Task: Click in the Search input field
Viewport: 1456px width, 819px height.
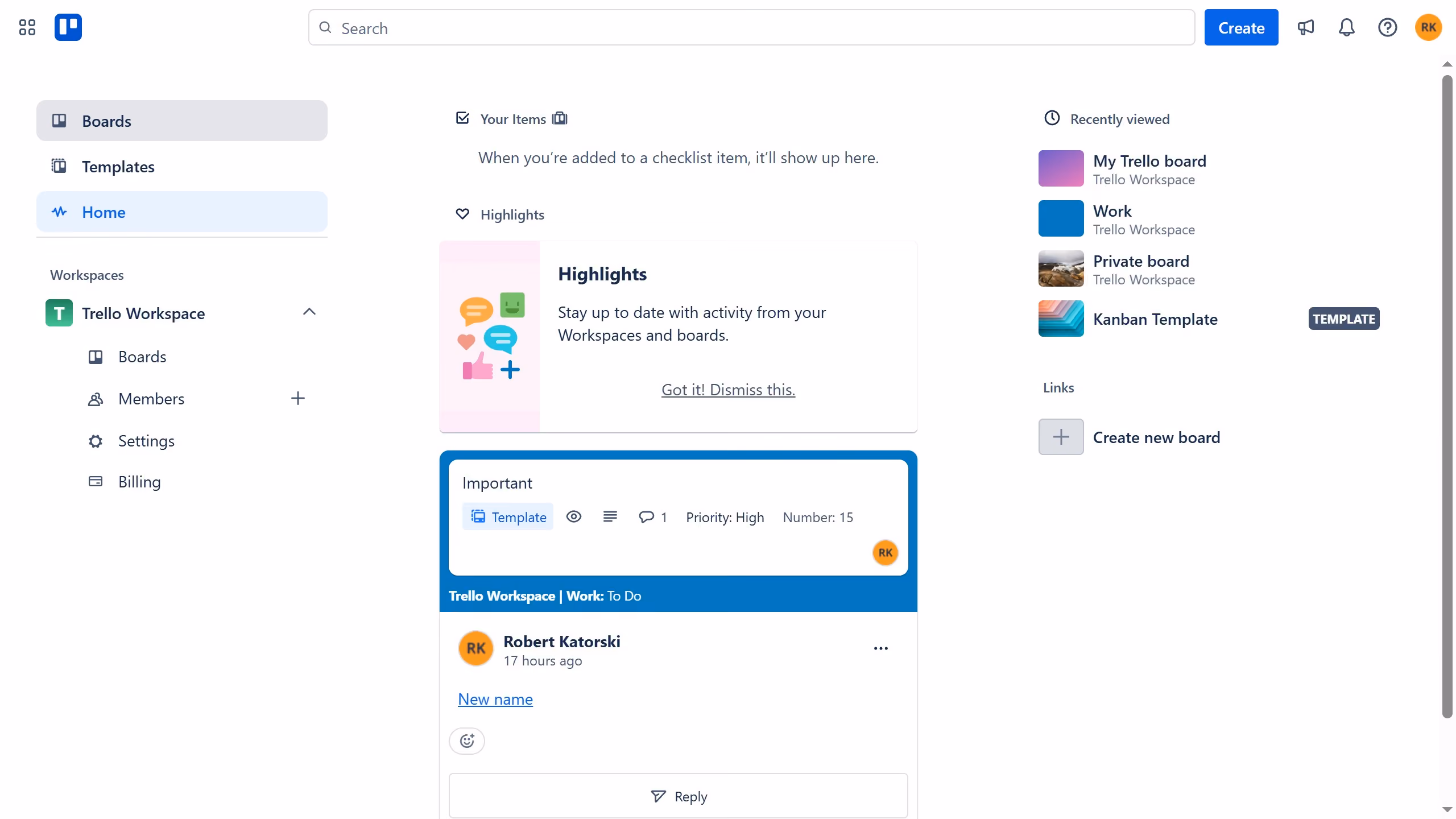Action: 751,27
